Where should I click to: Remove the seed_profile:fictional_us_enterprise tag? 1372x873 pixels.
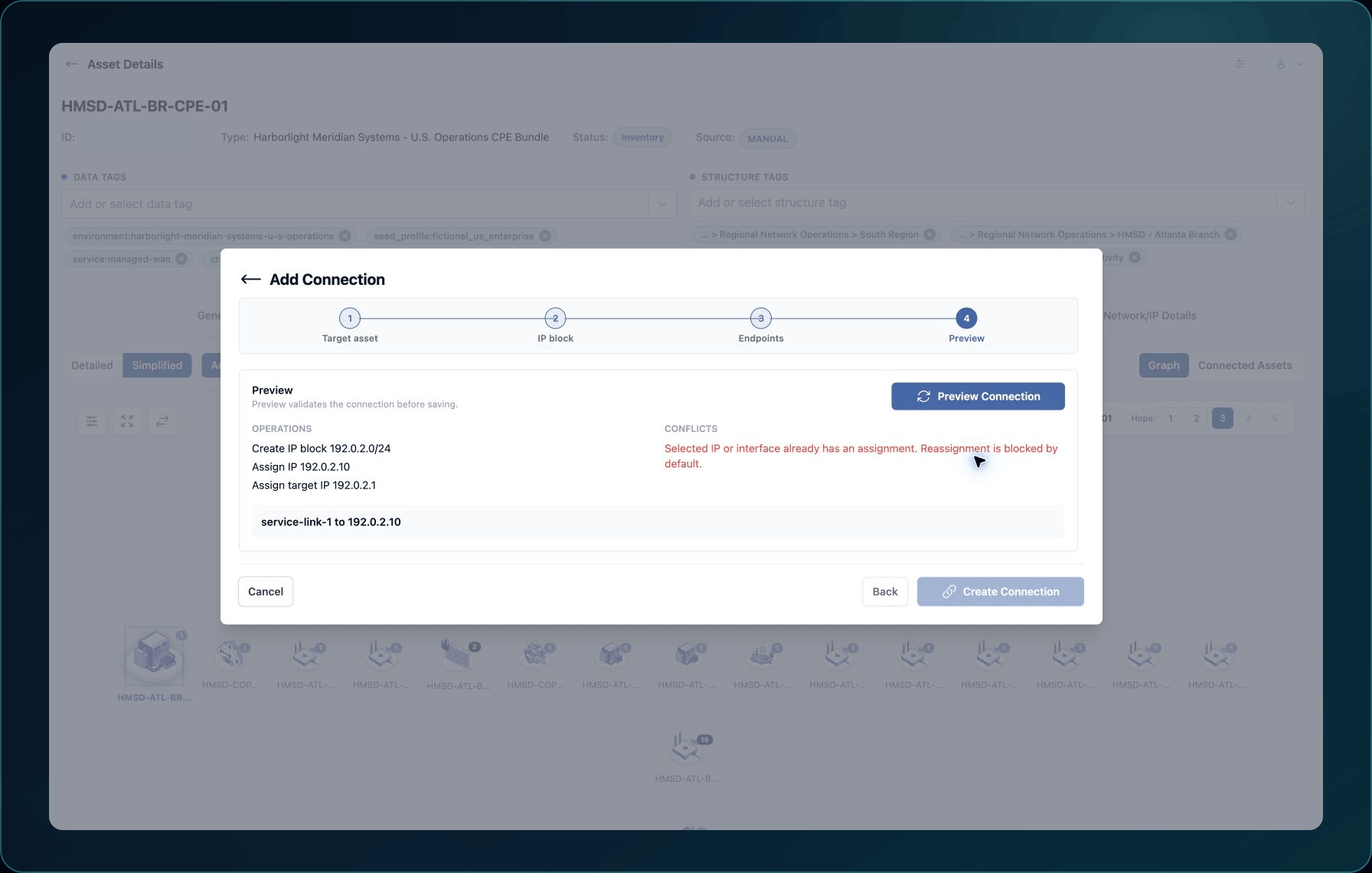(x=545, y=236)
